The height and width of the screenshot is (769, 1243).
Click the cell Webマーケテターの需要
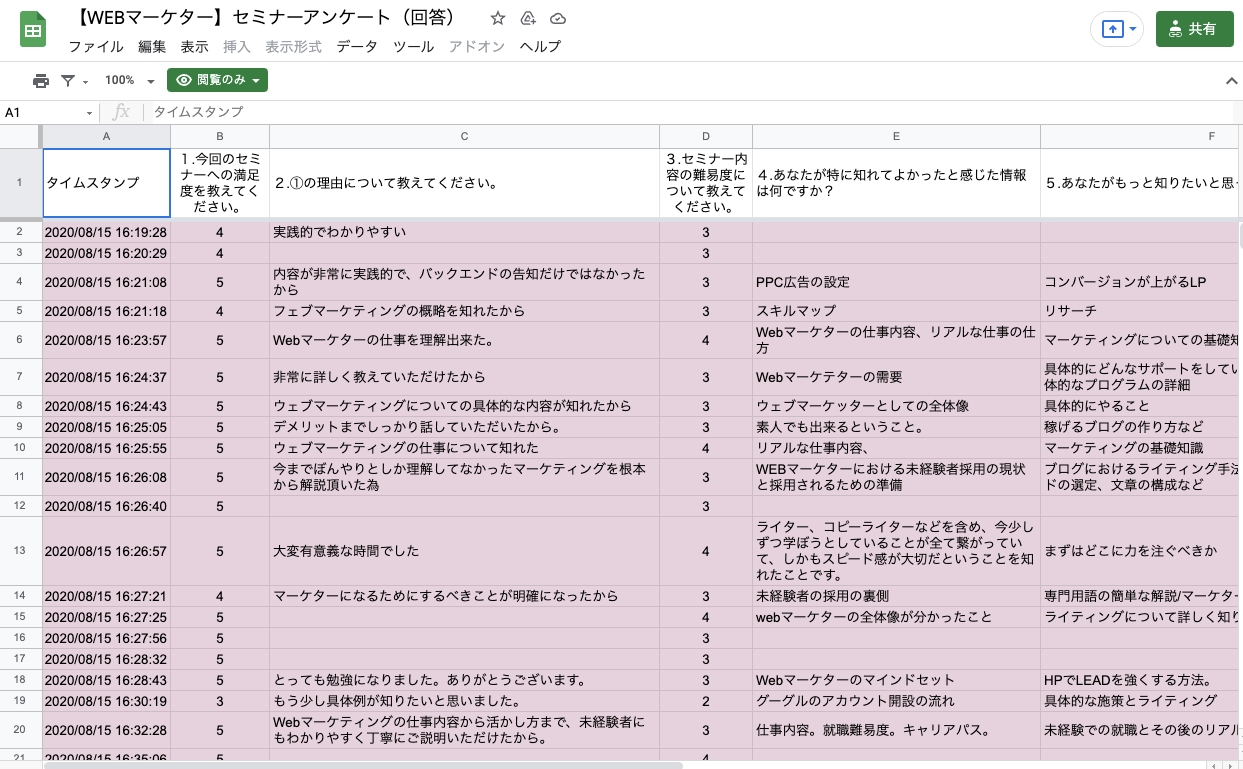click(x=896, y=377)
